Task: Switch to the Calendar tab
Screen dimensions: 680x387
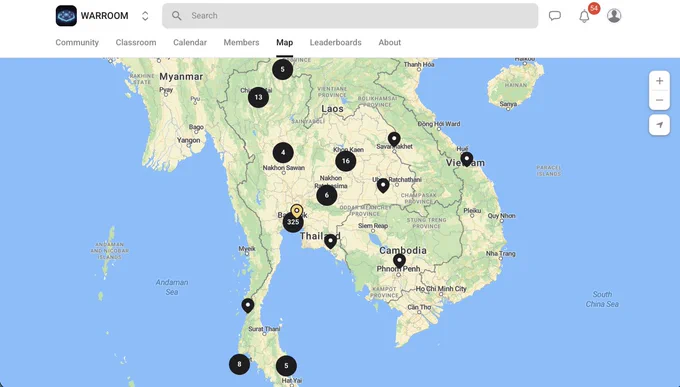Action: coord(190,43)
